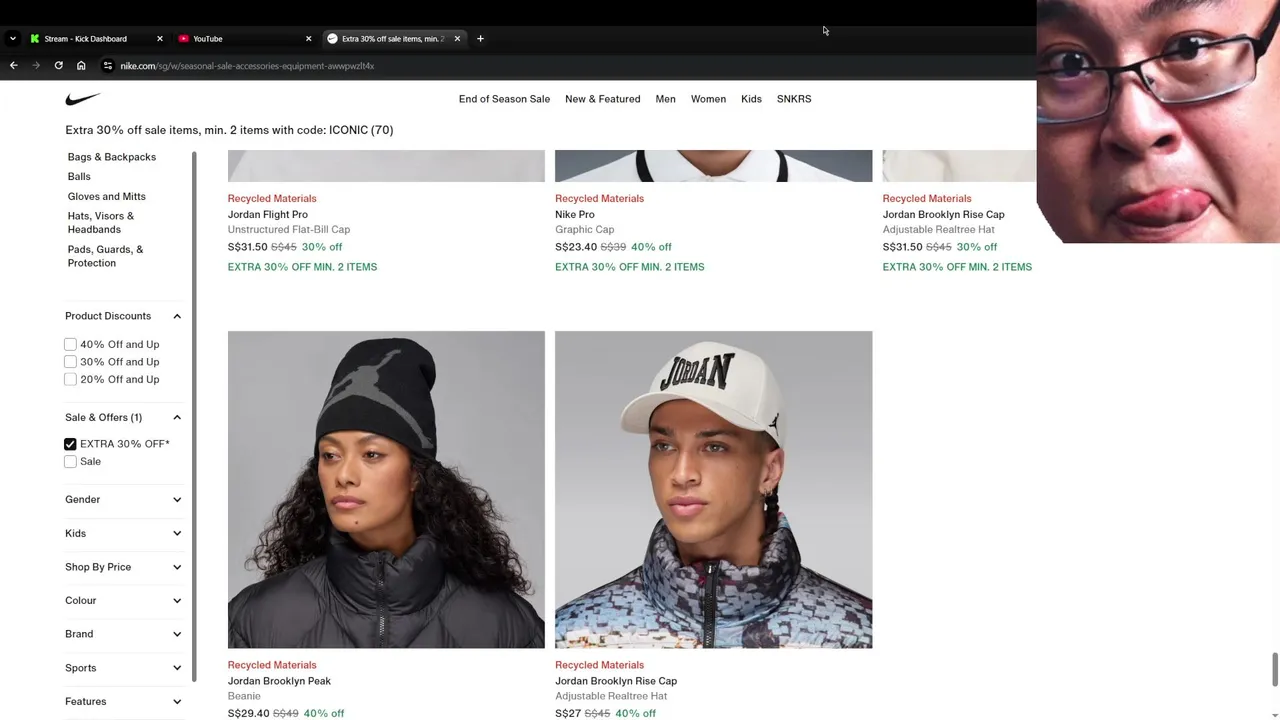Open the End of Season Sale menu
The width and height of the screenshot is (1280, 720).
504,99
